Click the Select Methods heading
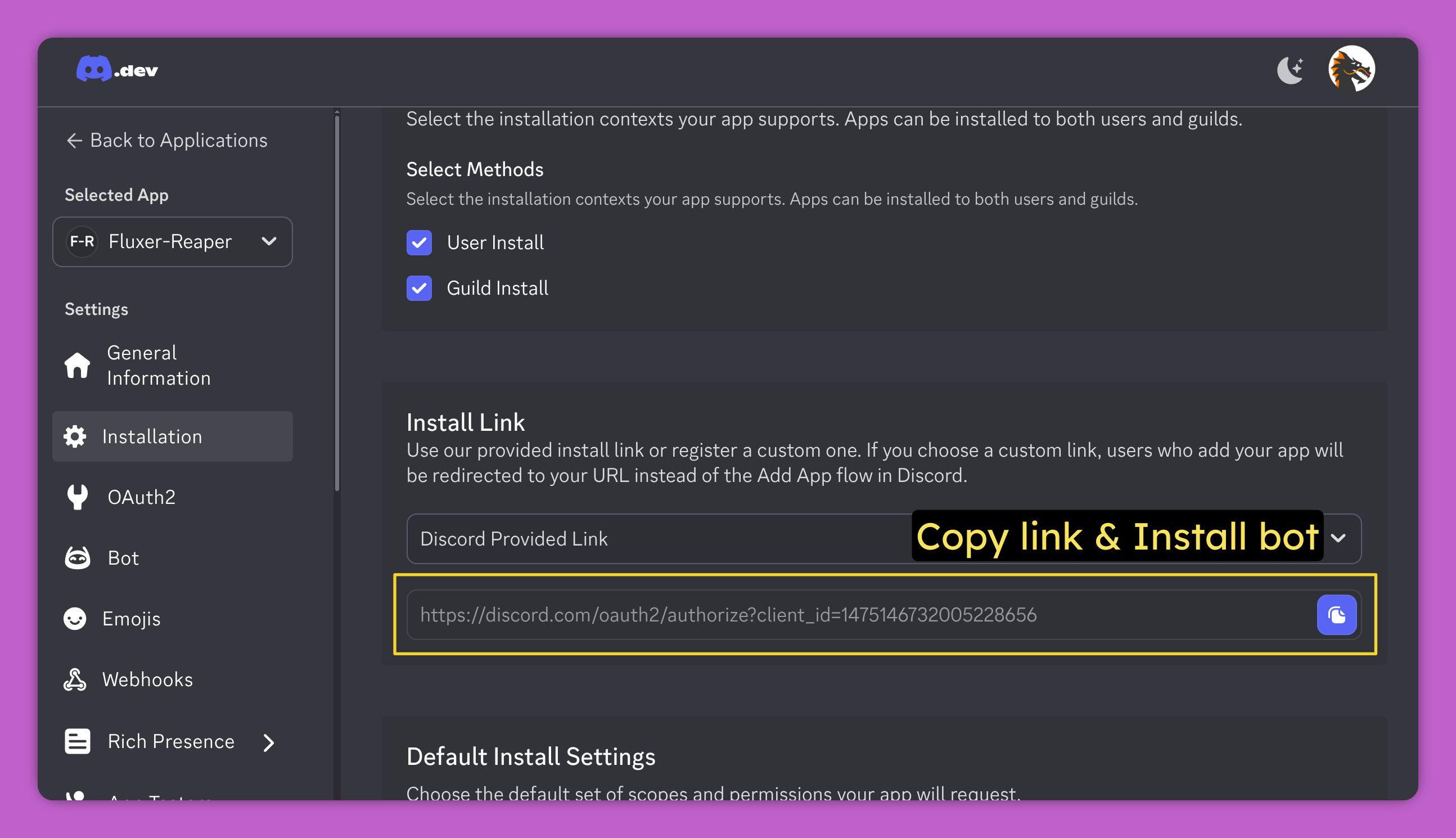 [x=475, y=169]
